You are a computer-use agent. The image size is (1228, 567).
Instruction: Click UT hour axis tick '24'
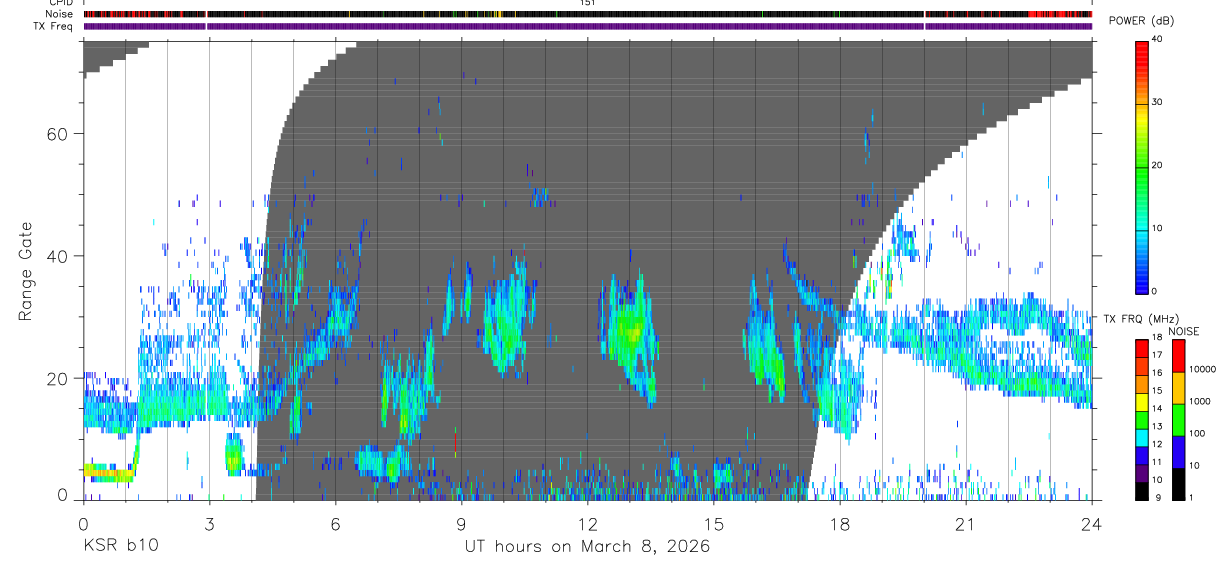click(x=1091, y=523)
